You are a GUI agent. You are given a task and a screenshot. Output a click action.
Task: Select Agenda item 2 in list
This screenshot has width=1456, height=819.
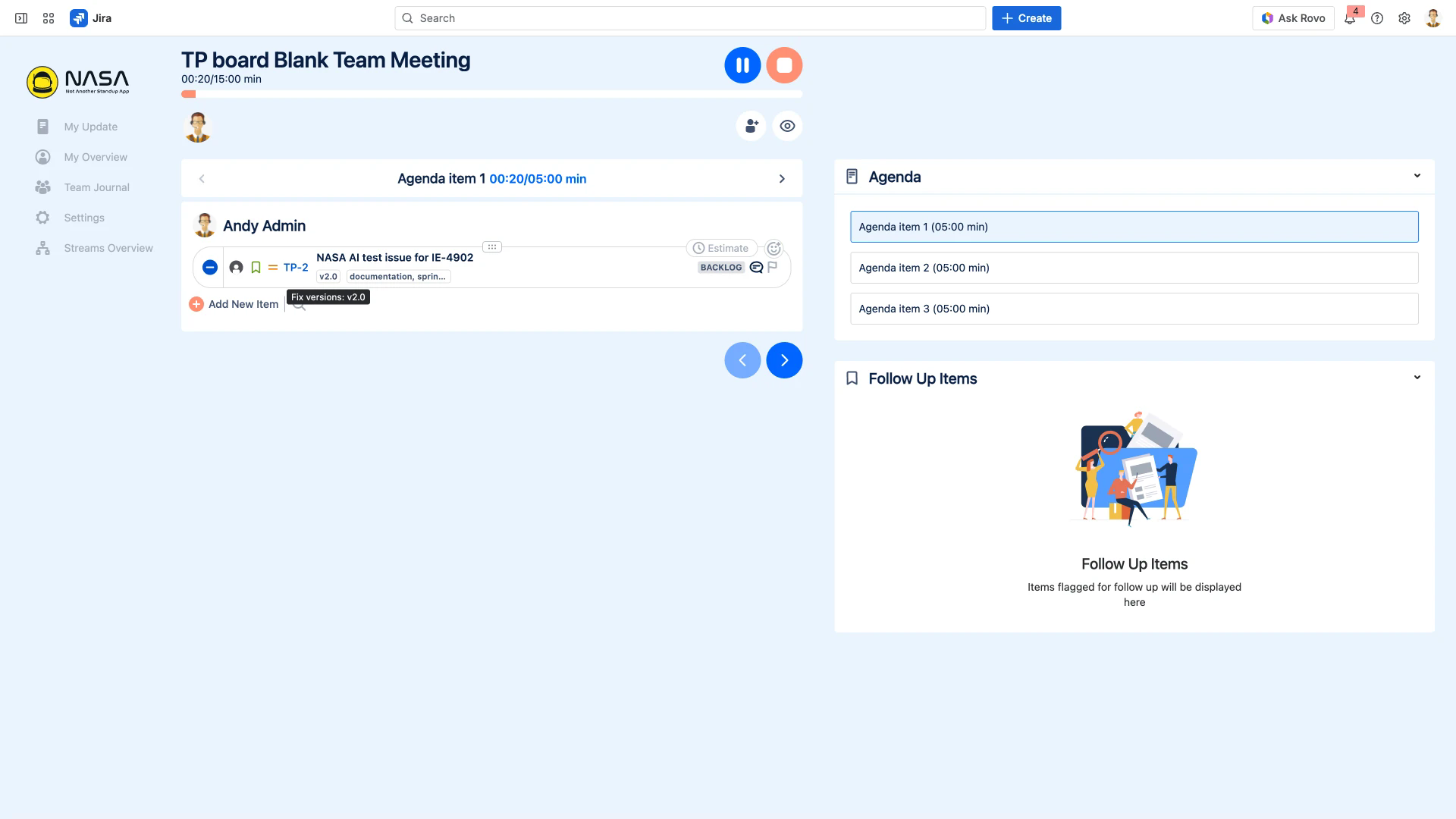(1134, 268)
